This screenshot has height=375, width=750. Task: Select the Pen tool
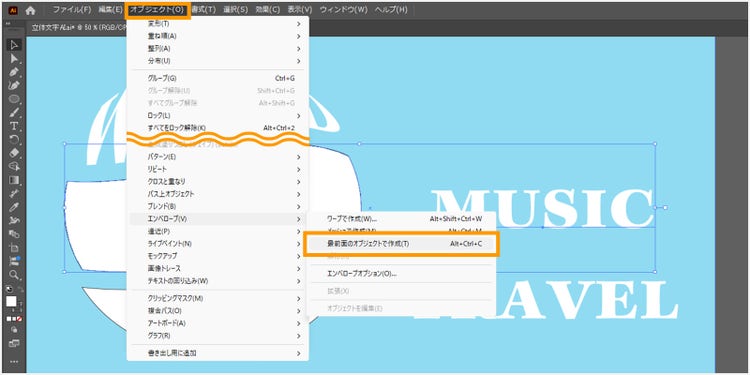point(14,72)
